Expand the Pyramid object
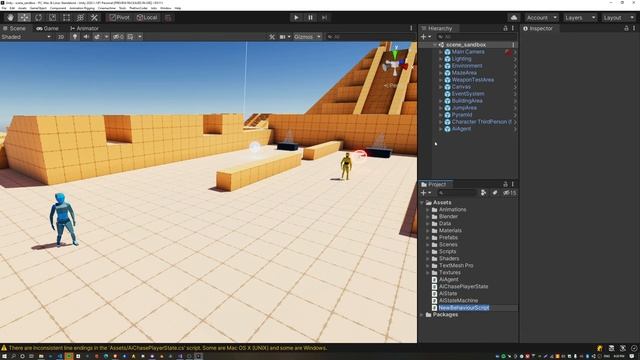Viewport: 640px width, 360px height. tap(440, 115)
